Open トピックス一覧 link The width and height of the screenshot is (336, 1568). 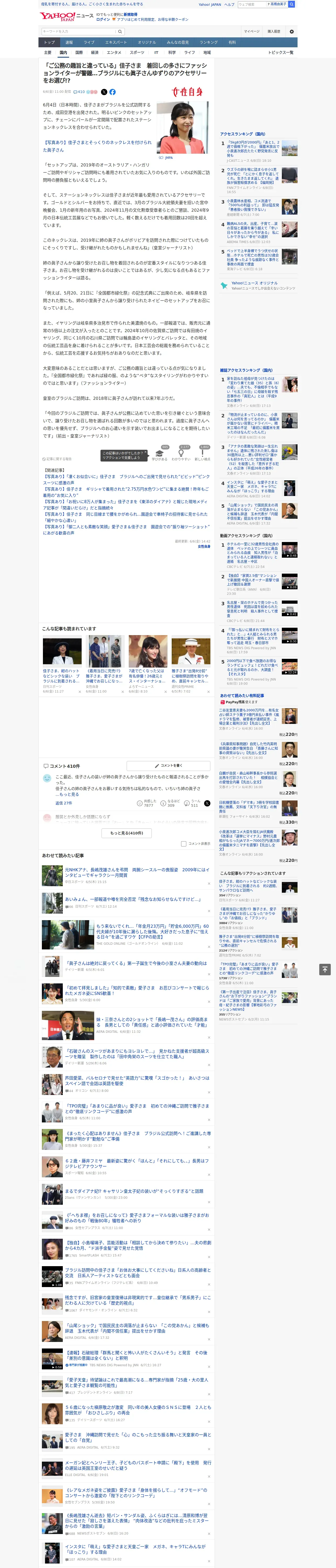[281, 52]
